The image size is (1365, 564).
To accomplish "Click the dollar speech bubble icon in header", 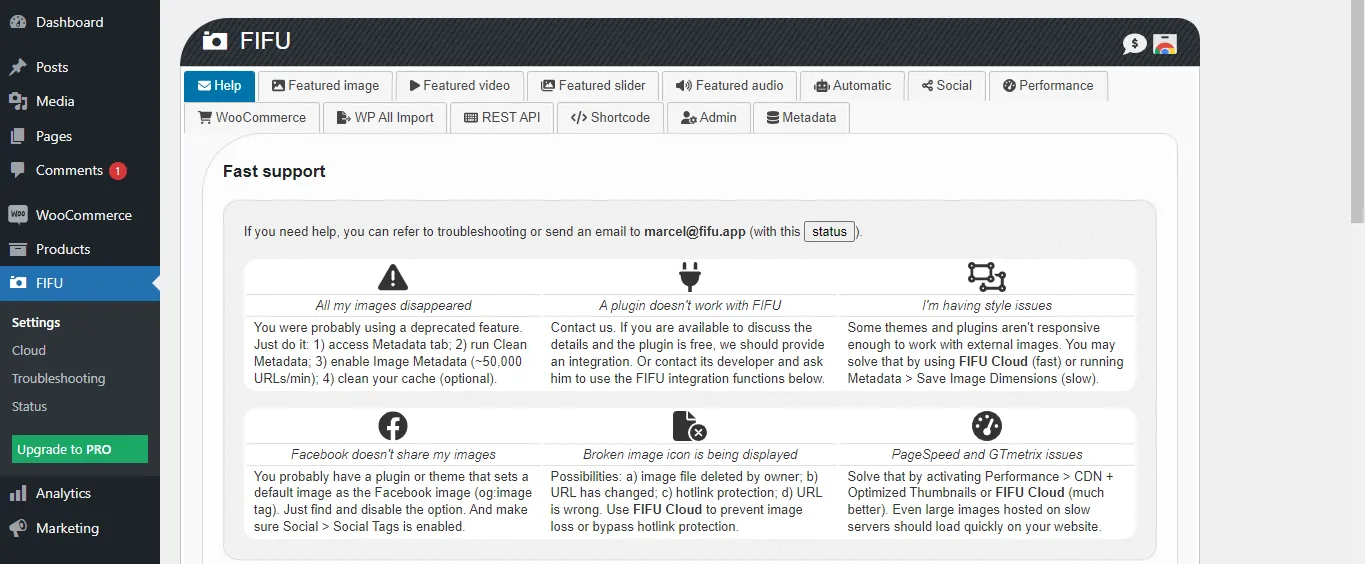I will pos(1134,43).
